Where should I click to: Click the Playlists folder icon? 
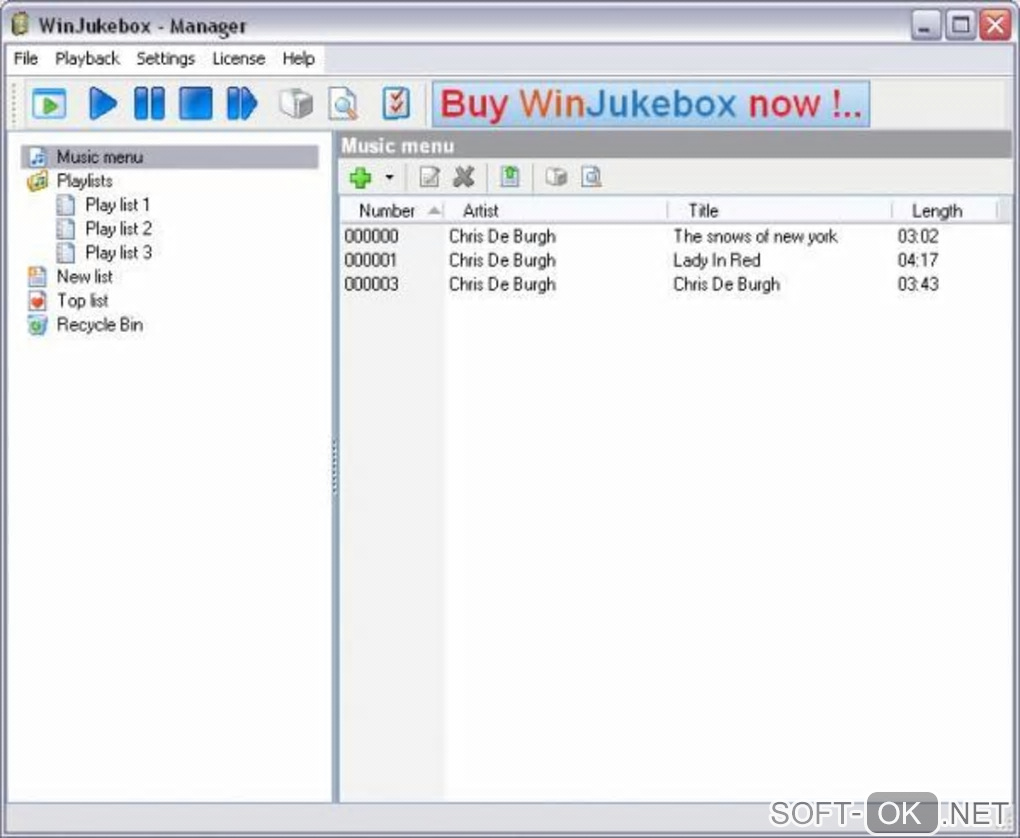pos(38,180)
